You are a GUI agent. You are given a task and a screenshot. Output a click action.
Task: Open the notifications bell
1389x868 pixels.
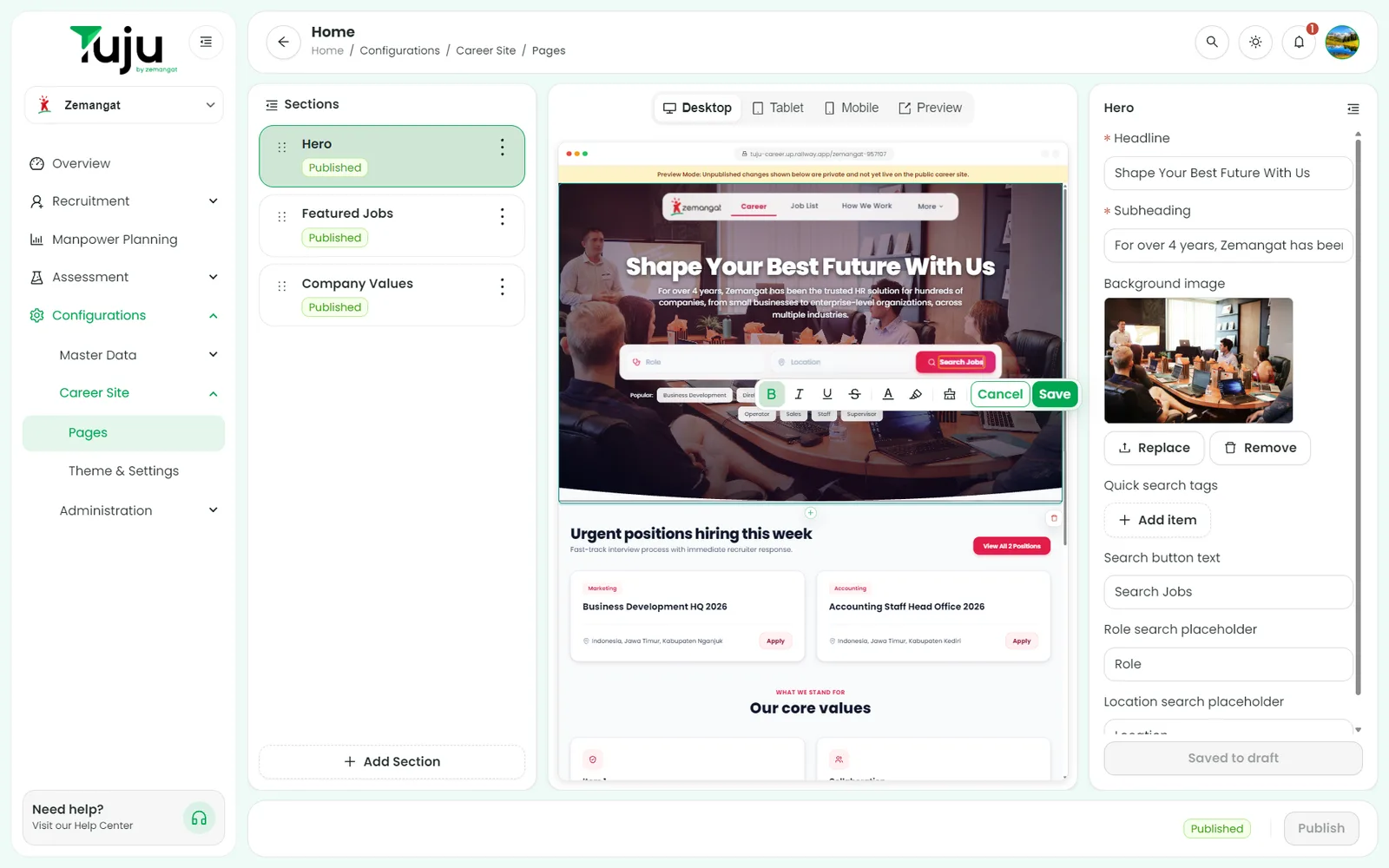[x=1299, y=42]
